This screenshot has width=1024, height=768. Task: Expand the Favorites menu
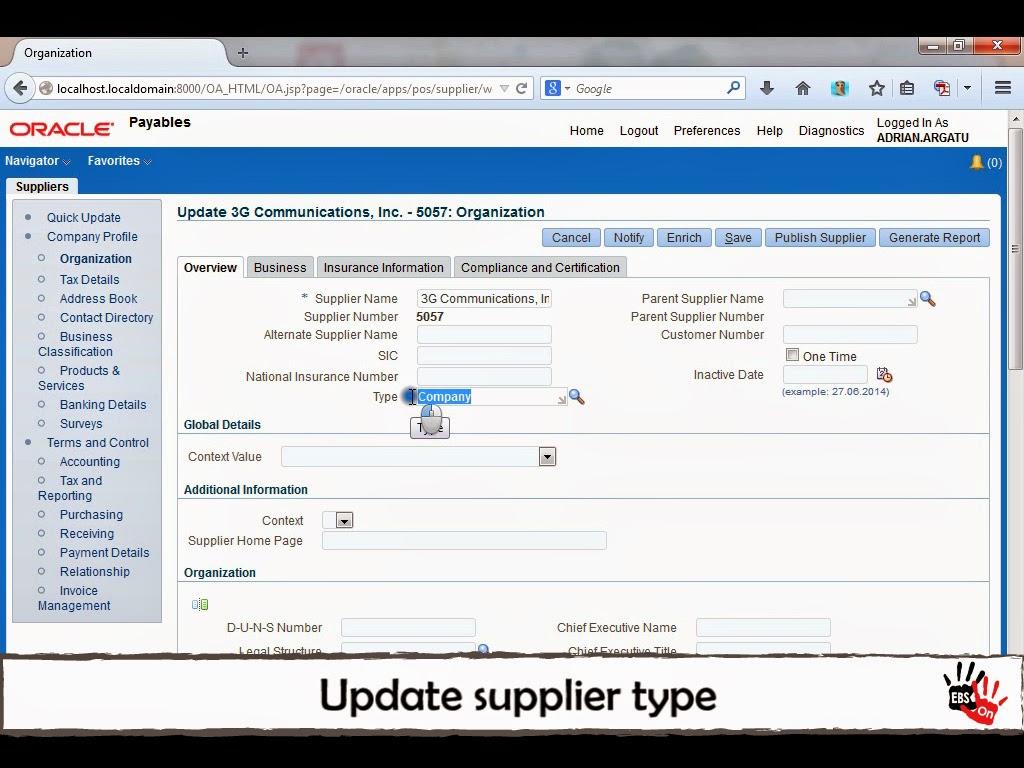[113, 160]
